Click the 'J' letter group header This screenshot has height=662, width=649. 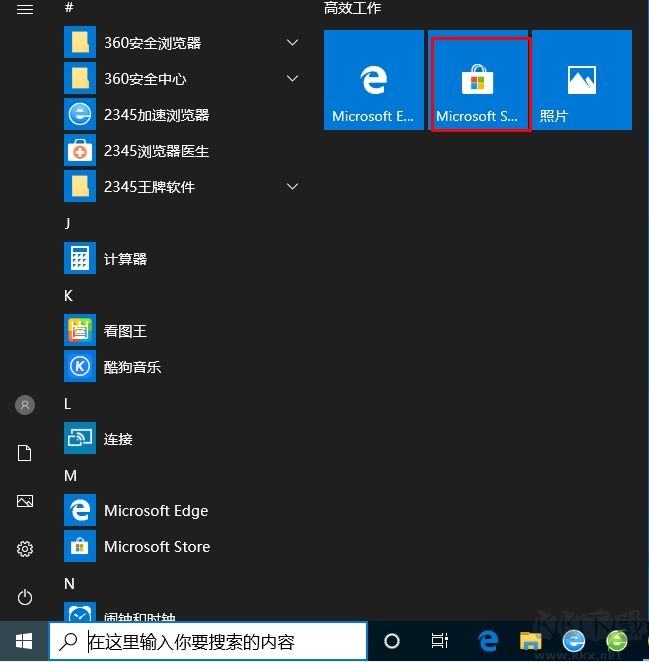pos(68,222)
